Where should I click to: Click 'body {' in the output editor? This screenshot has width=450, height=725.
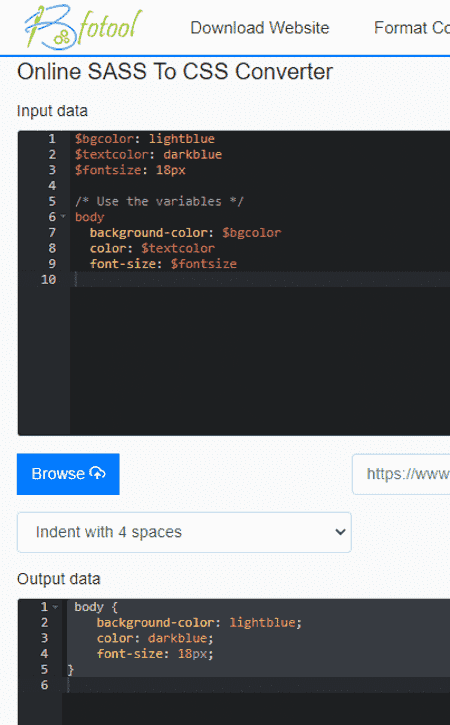click(96, 607)
